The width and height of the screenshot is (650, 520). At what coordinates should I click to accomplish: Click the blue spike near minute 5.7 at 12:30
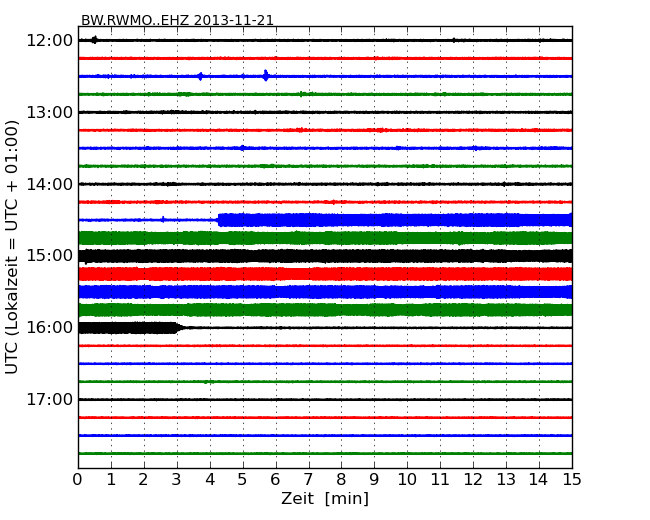(266, 75)
